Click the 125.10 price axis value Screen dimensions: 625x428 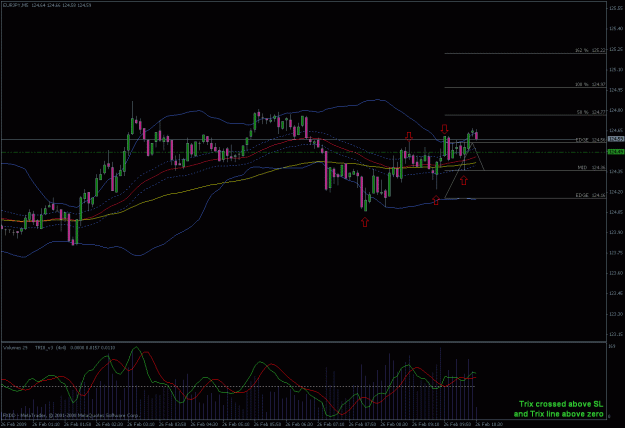(616, 69)
